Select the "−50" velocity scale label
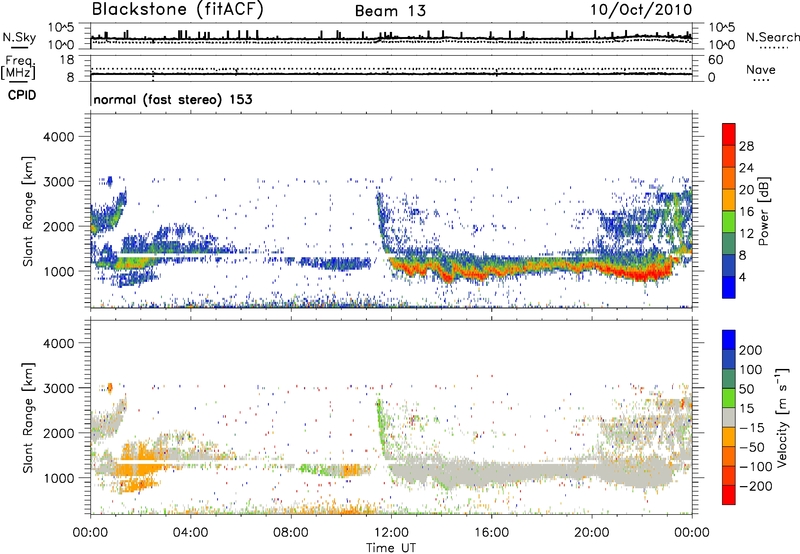This screenshot has height=554, width=800. tap(750, 447)
